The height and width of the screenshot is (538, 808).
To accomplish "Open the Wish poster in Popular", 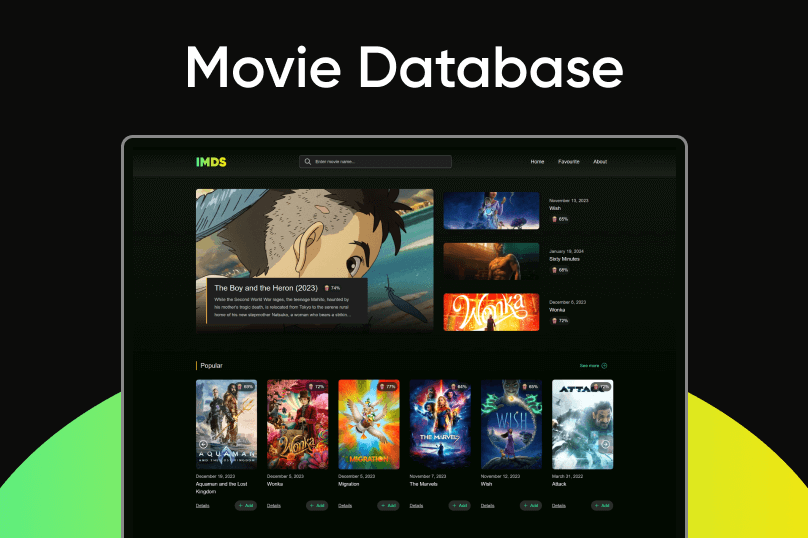I will pyautogui.click(x=511, y=424).
